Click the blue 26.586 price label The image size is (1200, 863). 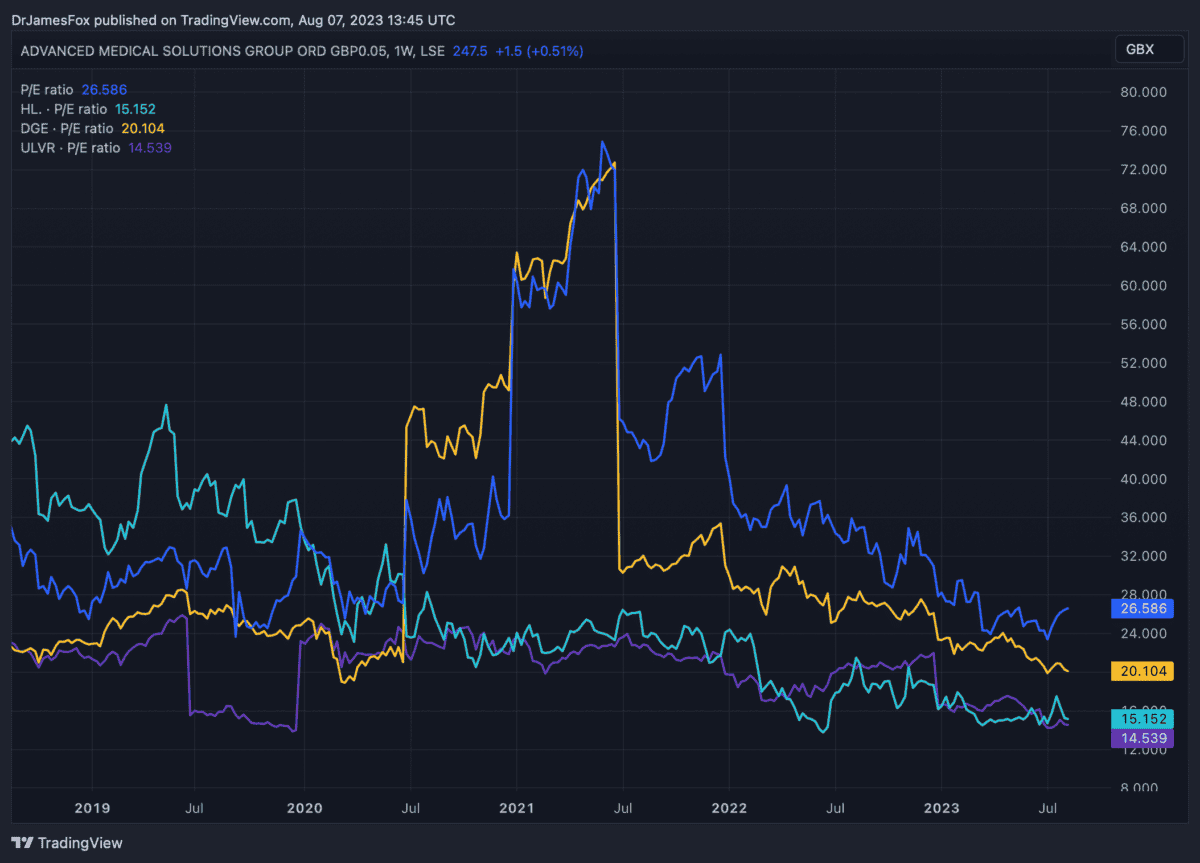[x=1141, y=608]
